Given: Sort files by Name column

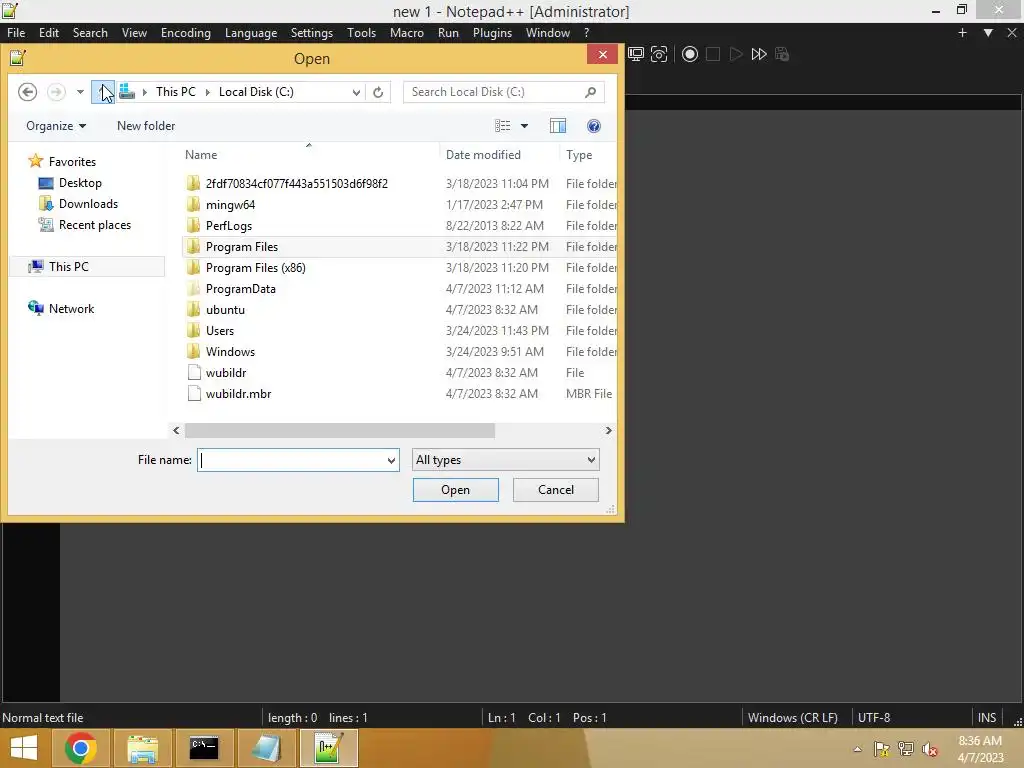Looking at the screenshot, I should click(x=310, y=155).
